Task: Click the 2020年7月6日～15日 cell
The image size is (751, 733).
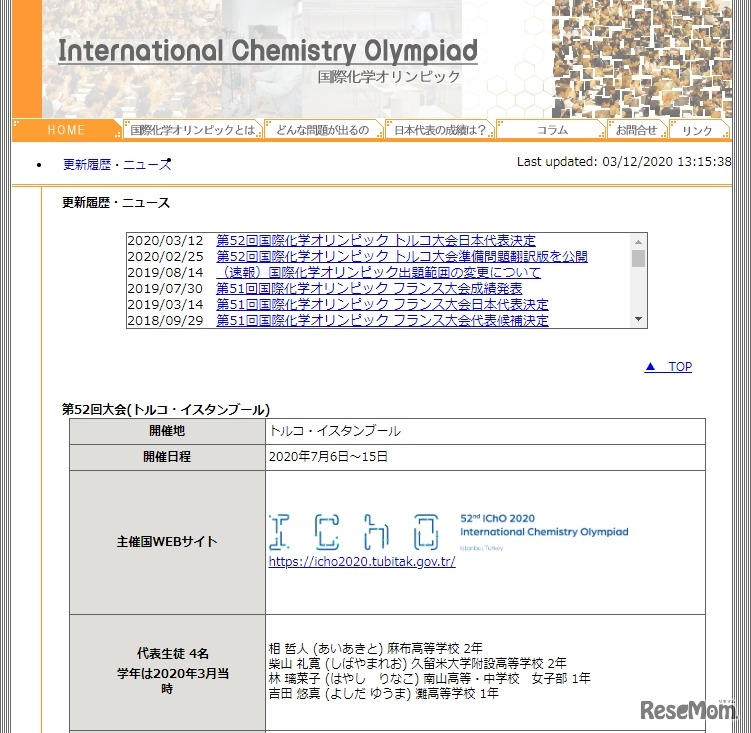Action: pos(485,457)
